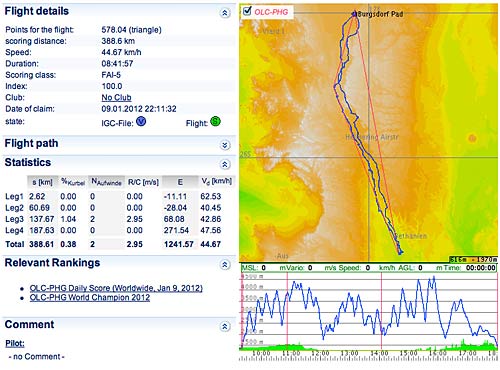The image size is (500, 370).
Task: Click the flight end marker near Bethanien
Action: click(400, 252)
